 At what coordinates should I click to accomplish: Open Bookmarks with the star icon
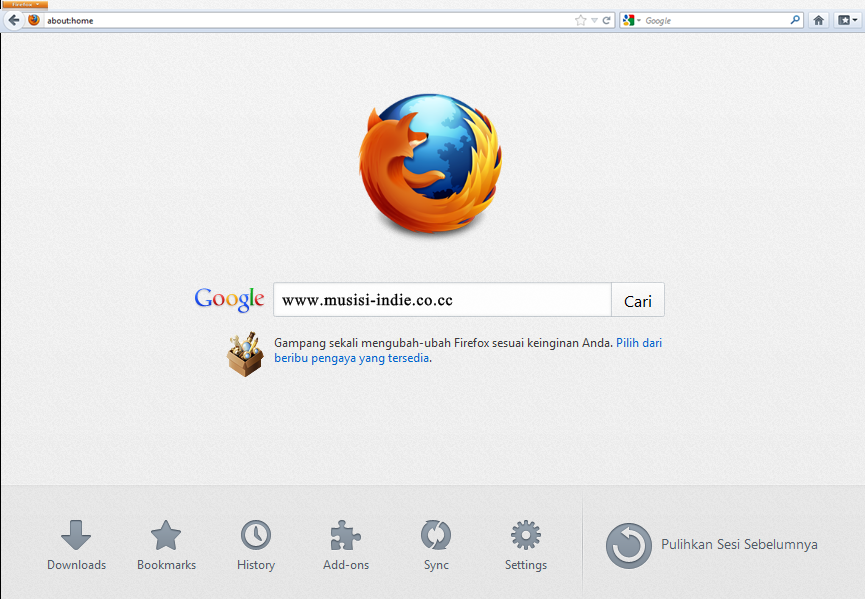[x=166, y=535]
